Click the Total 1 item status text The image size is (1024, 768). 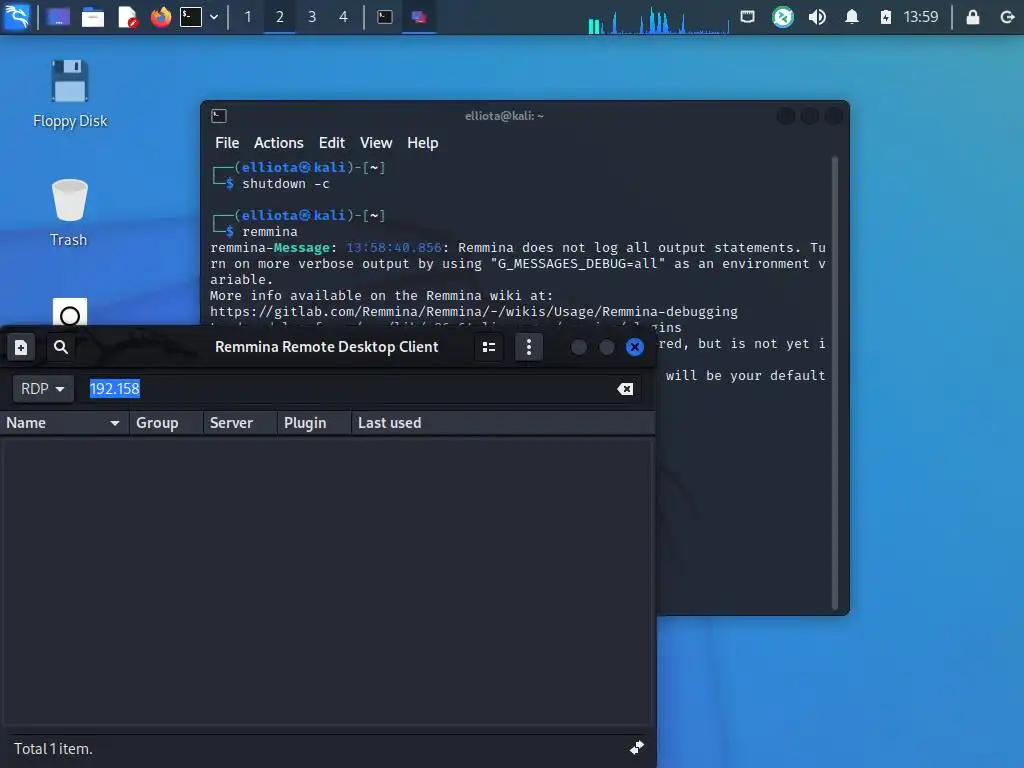coord(53,749)
